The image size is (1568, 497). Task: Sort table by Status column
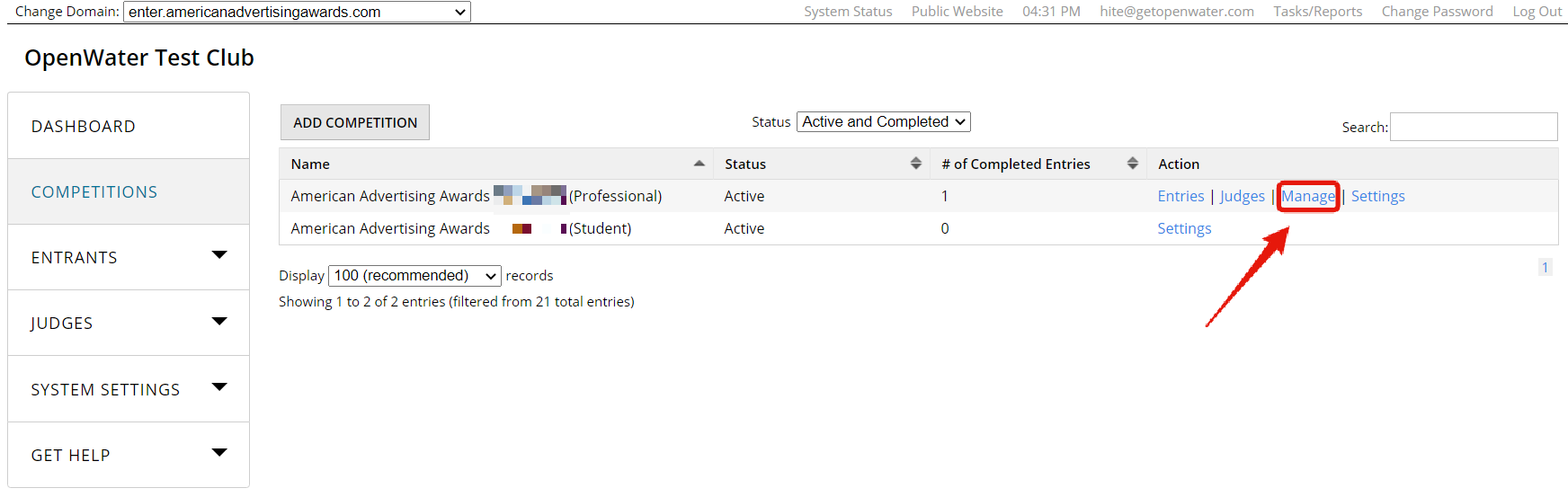(822, 164)
